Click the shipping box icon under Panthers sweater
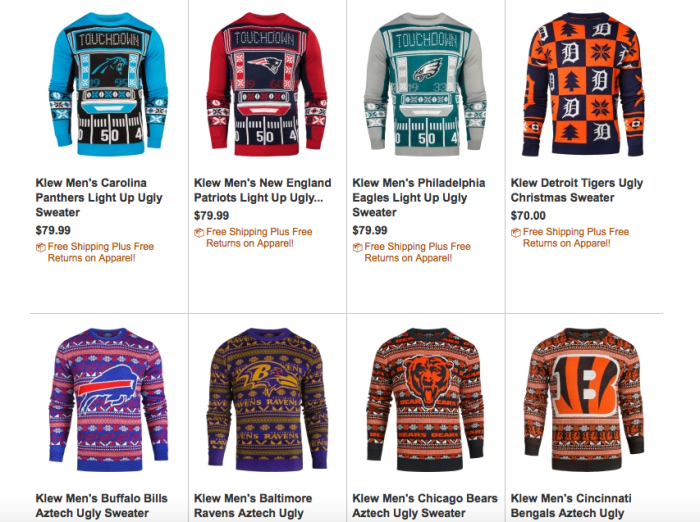The width and height of the screenshot is (700, 522). (41, 247)
